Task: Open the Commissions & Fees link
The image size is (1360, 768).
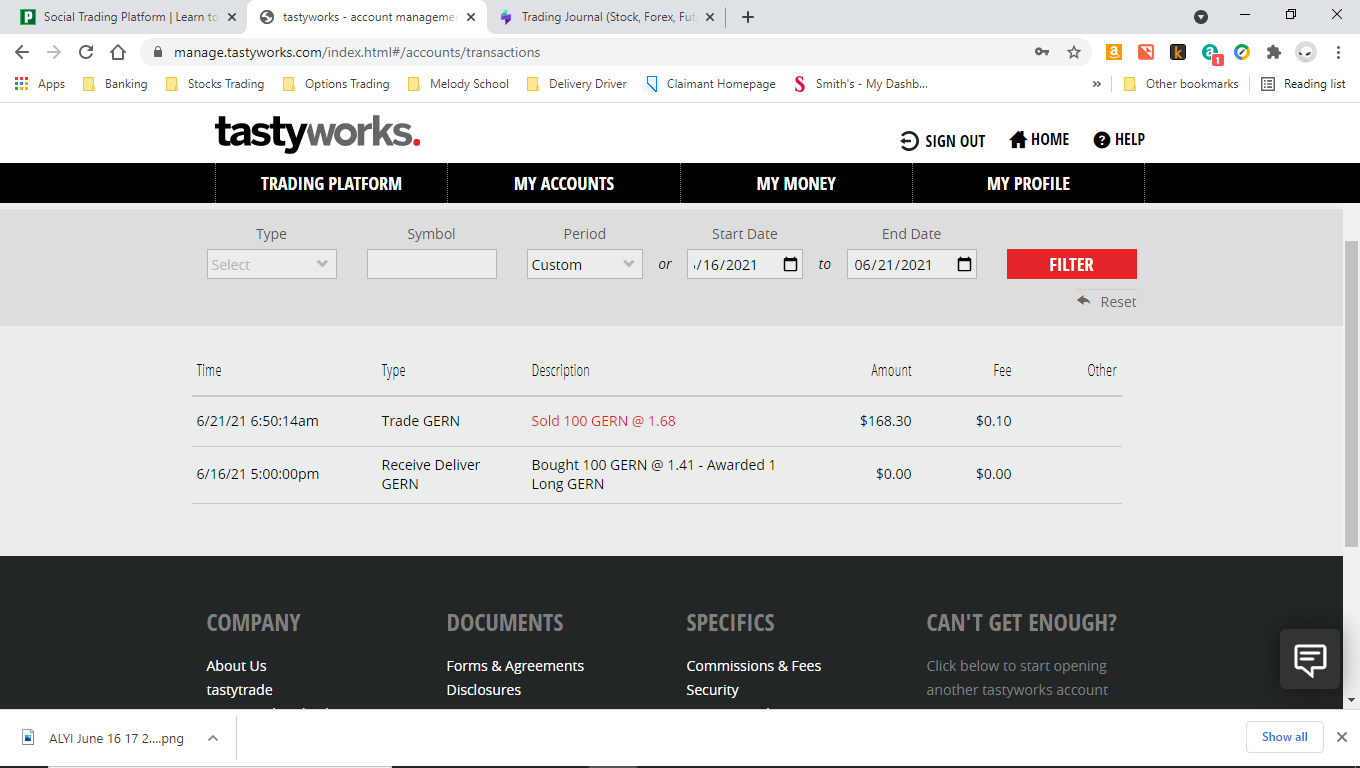Action: tap(753, 666)
